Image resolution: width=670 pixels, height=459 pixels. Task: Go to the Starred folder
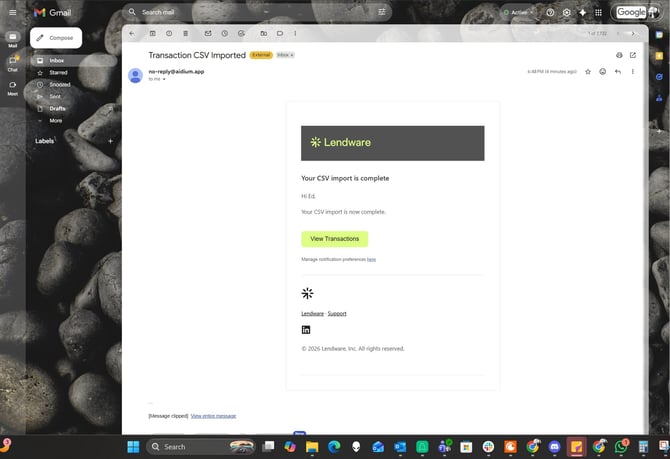coord(58,72)
